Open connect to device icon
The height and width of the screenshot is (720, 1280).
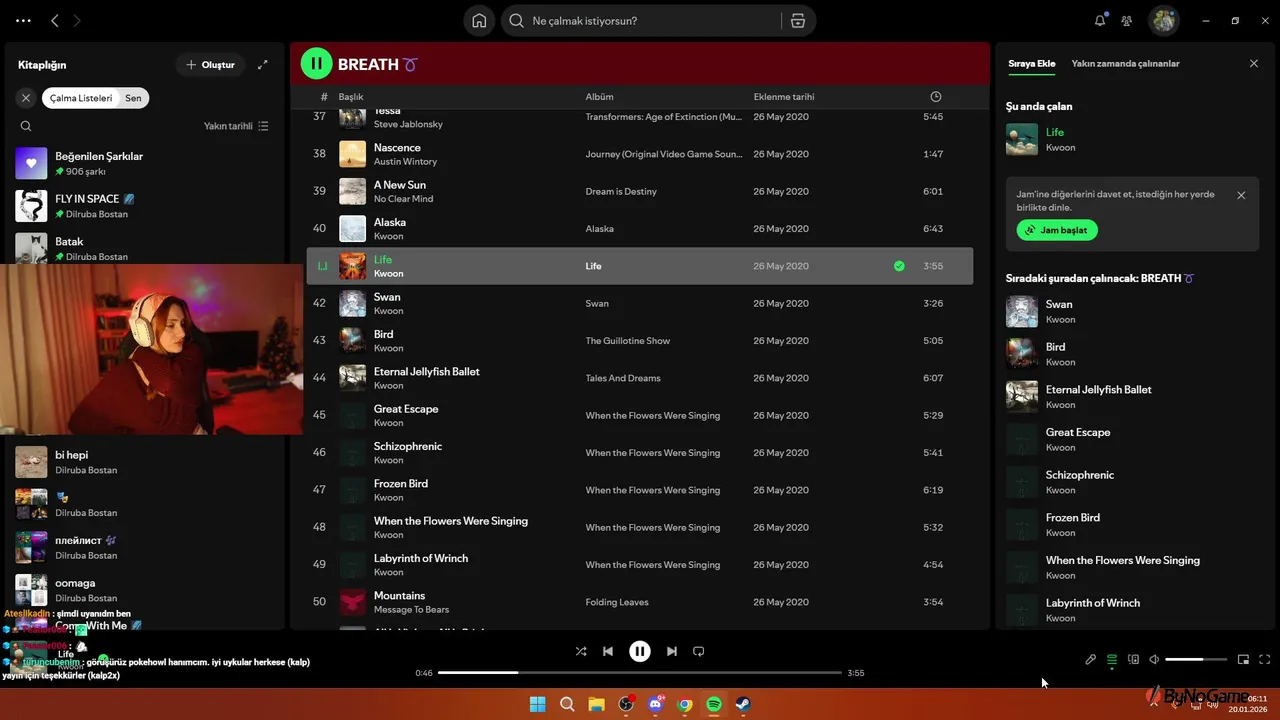[x=1133, y=659]
